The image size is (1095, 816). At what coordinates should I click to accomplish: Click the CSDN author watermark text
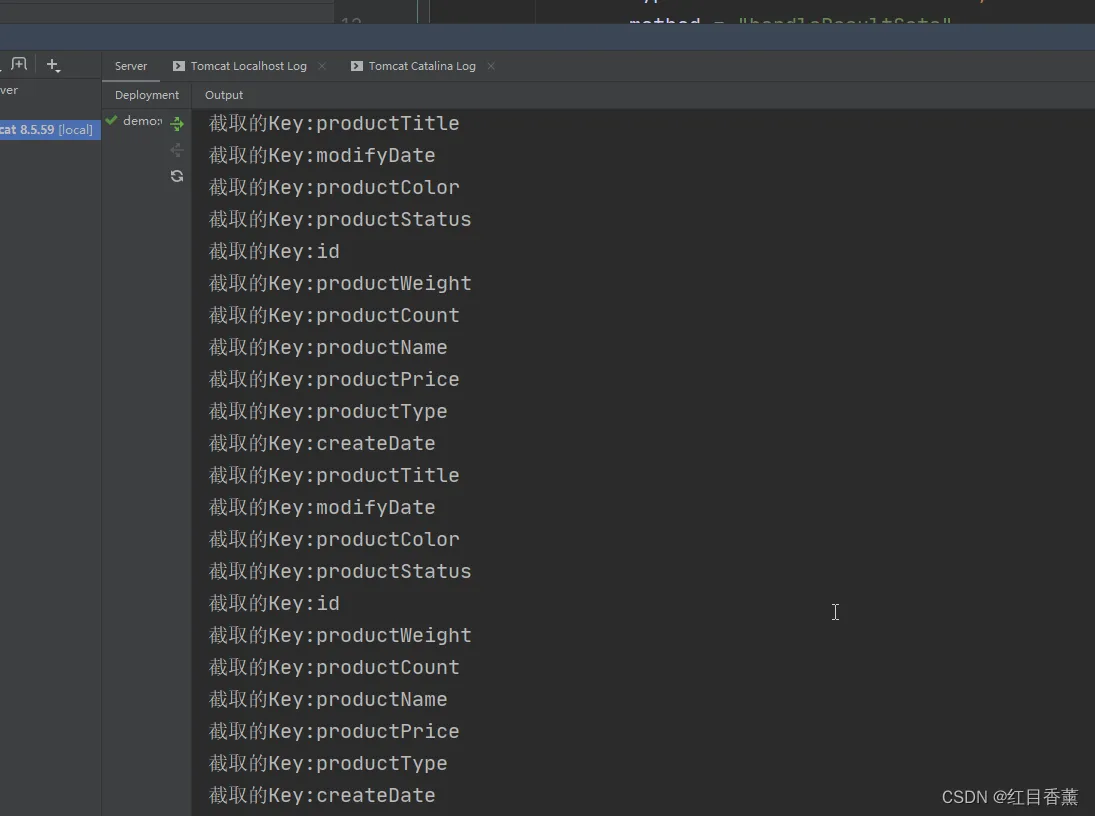click(x=1010, y=797)
